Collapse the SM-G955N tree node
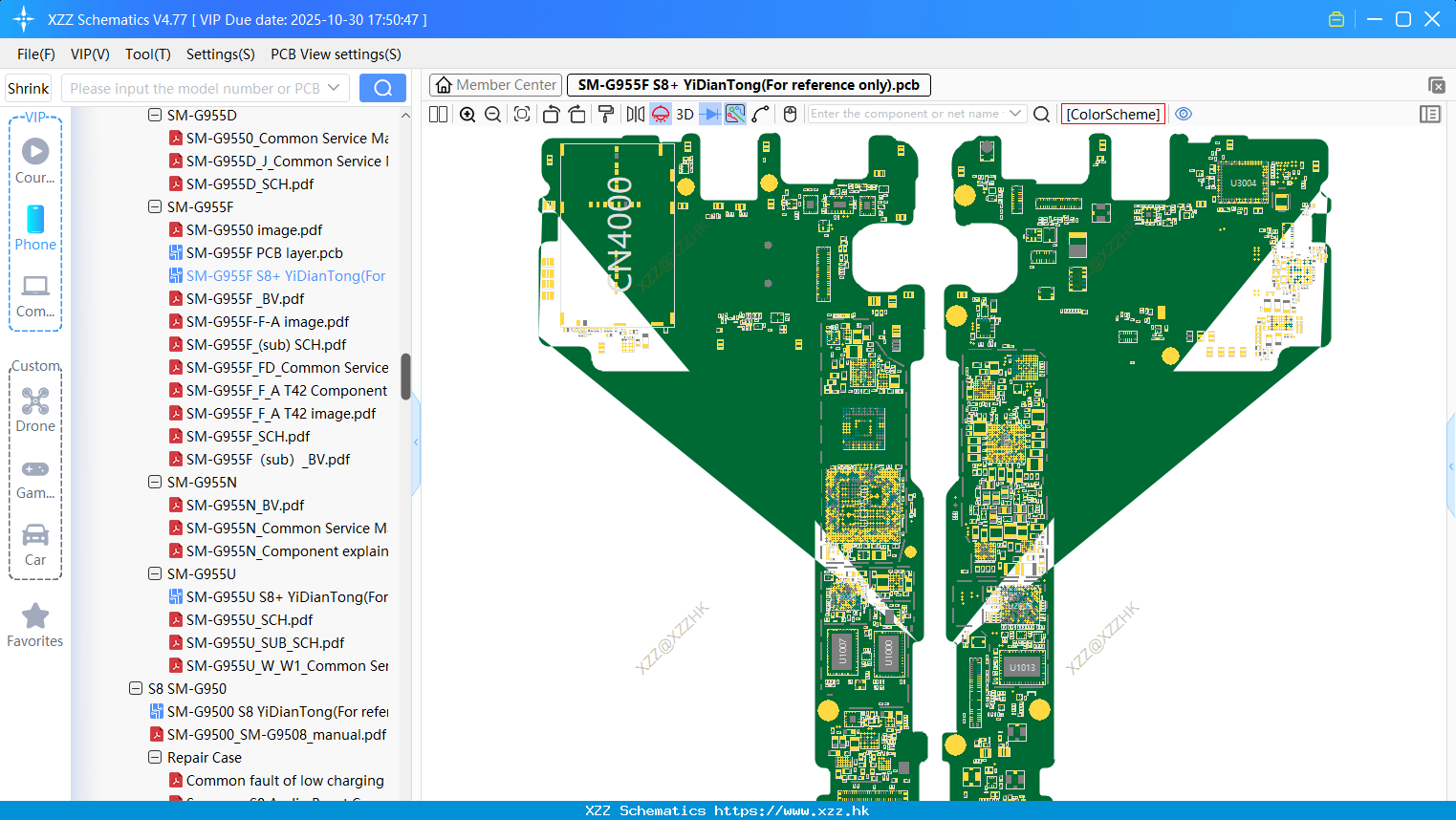 pyautogui.click(x=155, y=482)
